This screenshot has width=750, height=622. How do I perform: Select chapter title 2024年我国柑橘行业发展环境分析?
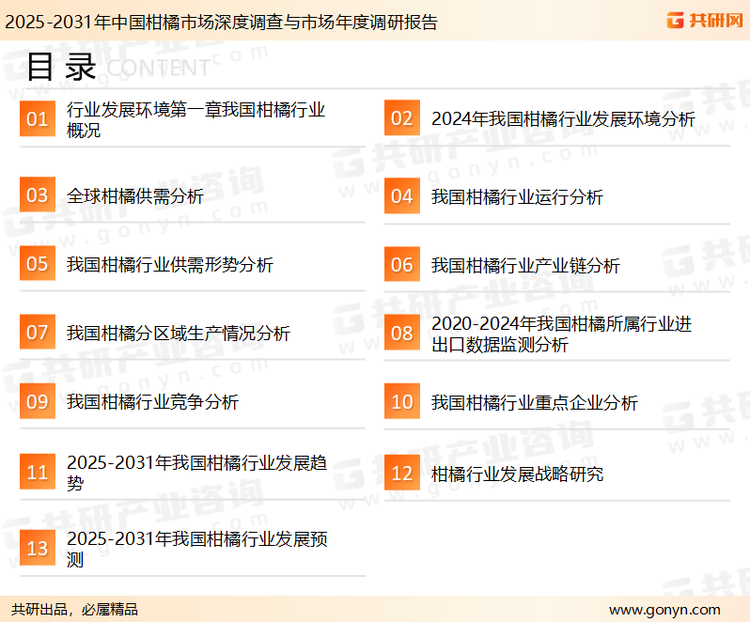click(x=563, y=119)
